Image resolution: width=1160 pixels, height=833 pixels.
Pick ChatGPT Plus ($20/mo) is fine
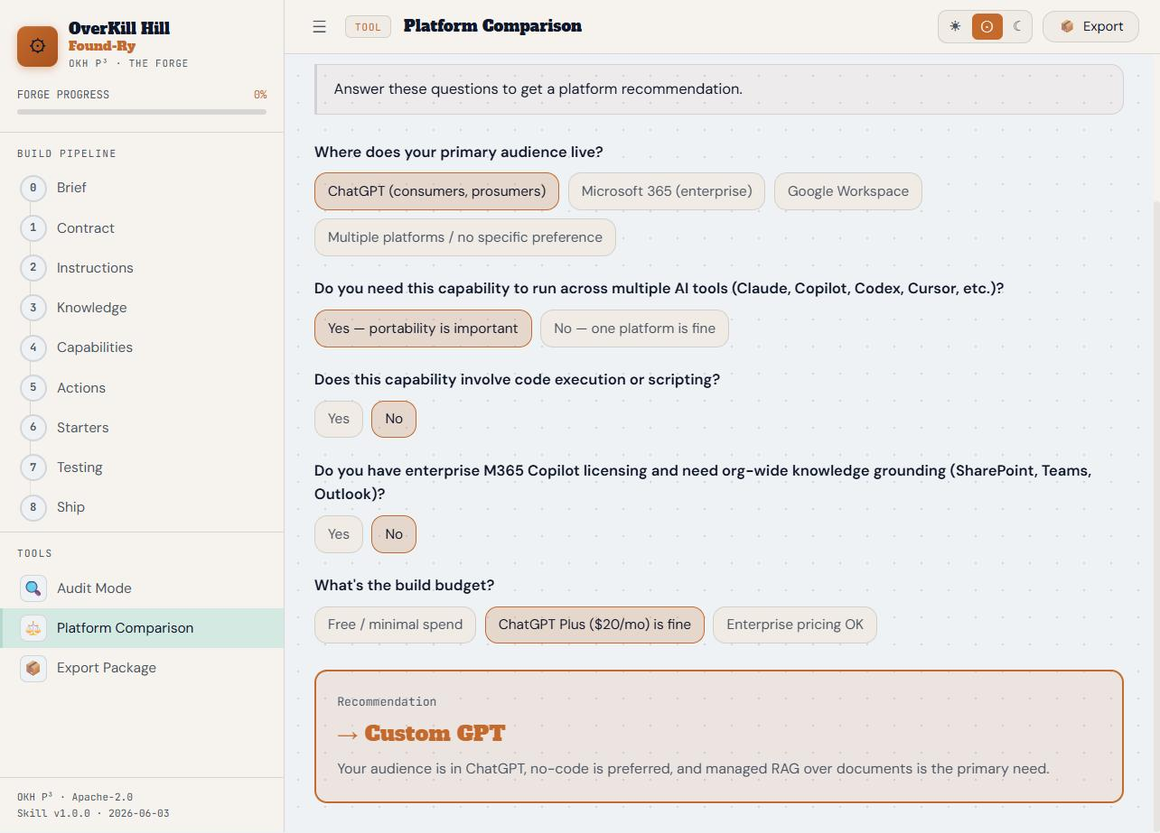[x=594, y=625]
